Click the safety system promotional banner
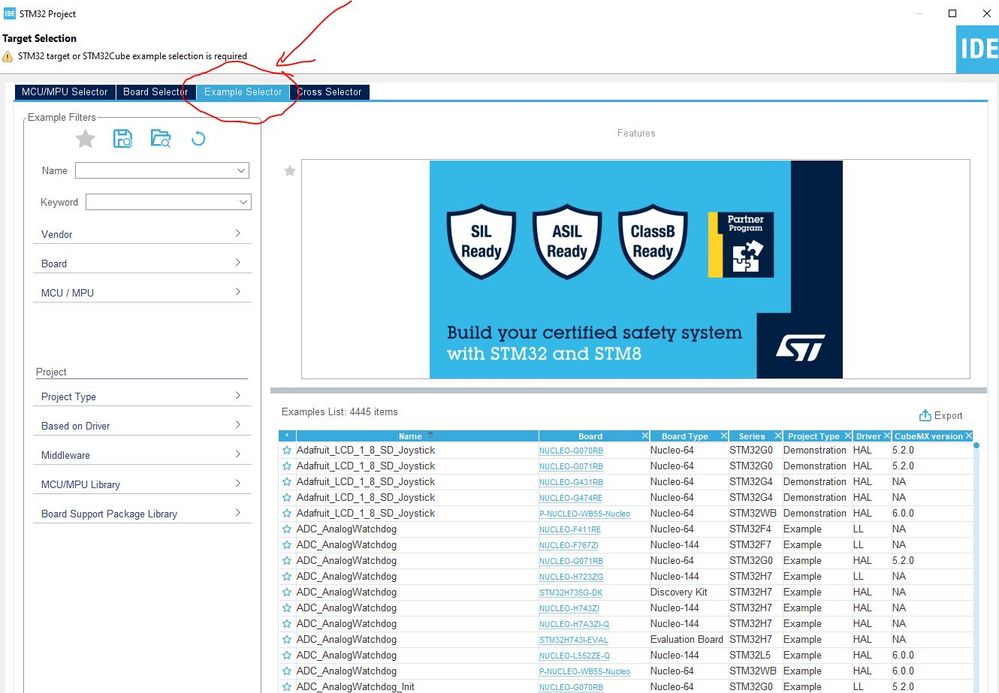The height and width of the screenshot is (693, 999). [x=636, y=269]
